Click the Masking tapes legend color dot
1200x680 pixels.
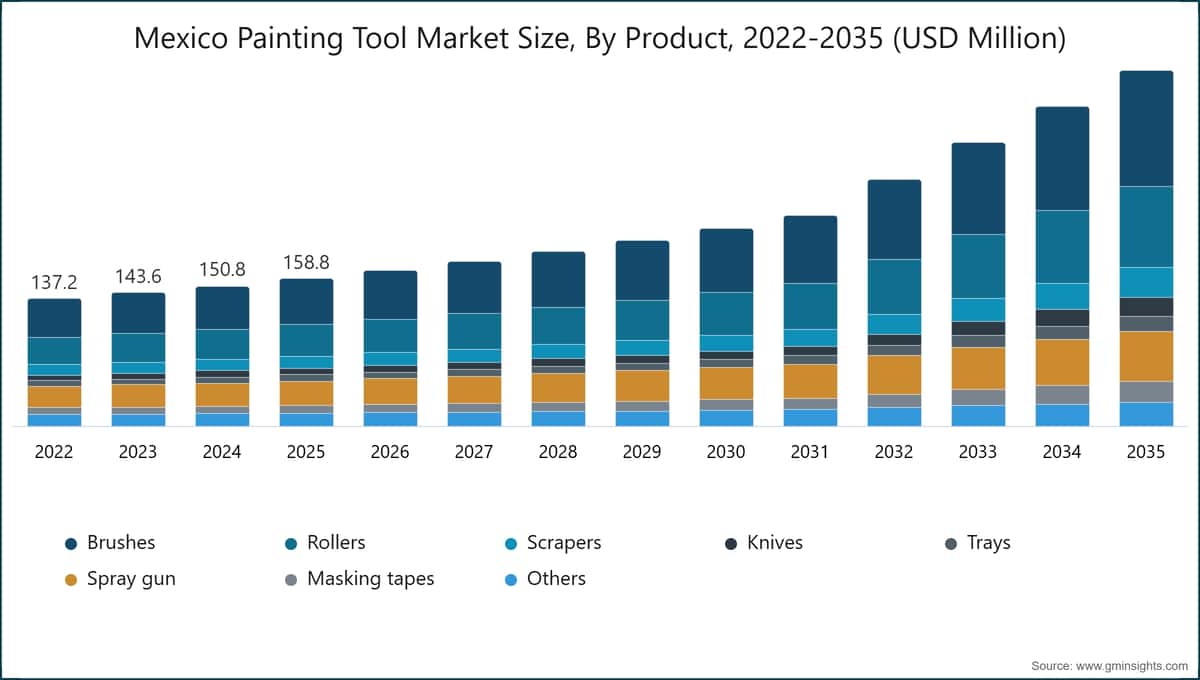291,579
